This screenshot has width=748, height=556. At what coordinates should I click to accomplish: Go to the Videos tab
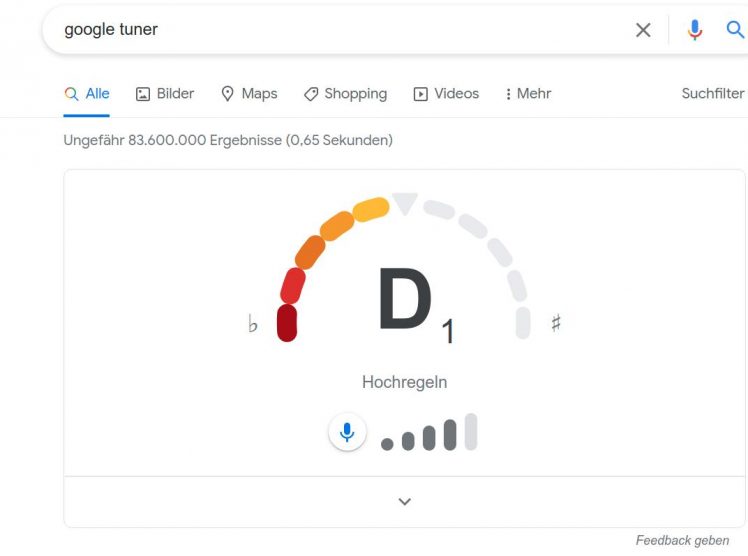pyautogui.click(x=446, y=93)
